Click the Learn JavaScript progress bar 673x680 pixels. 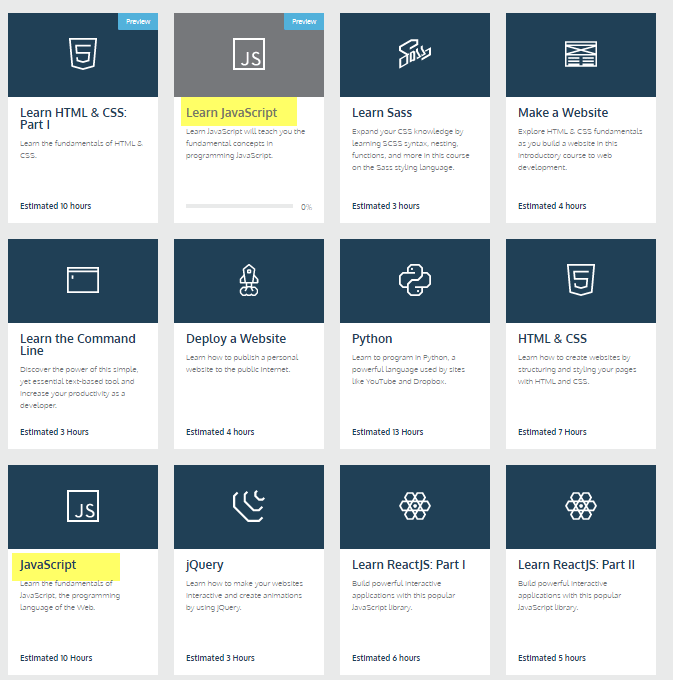[239, 206]
